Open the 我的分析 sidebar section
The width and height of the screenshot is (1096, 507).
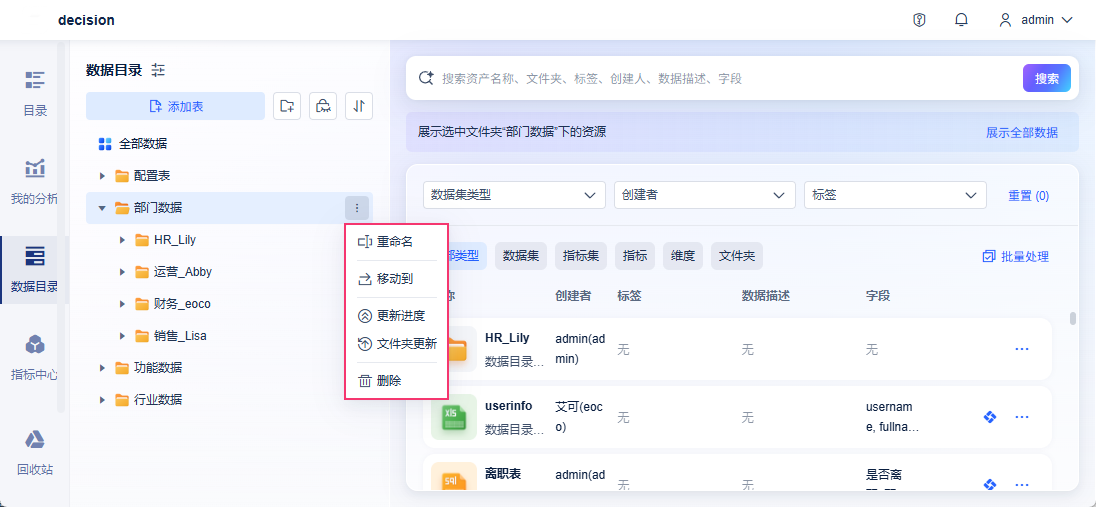[35, 182]
